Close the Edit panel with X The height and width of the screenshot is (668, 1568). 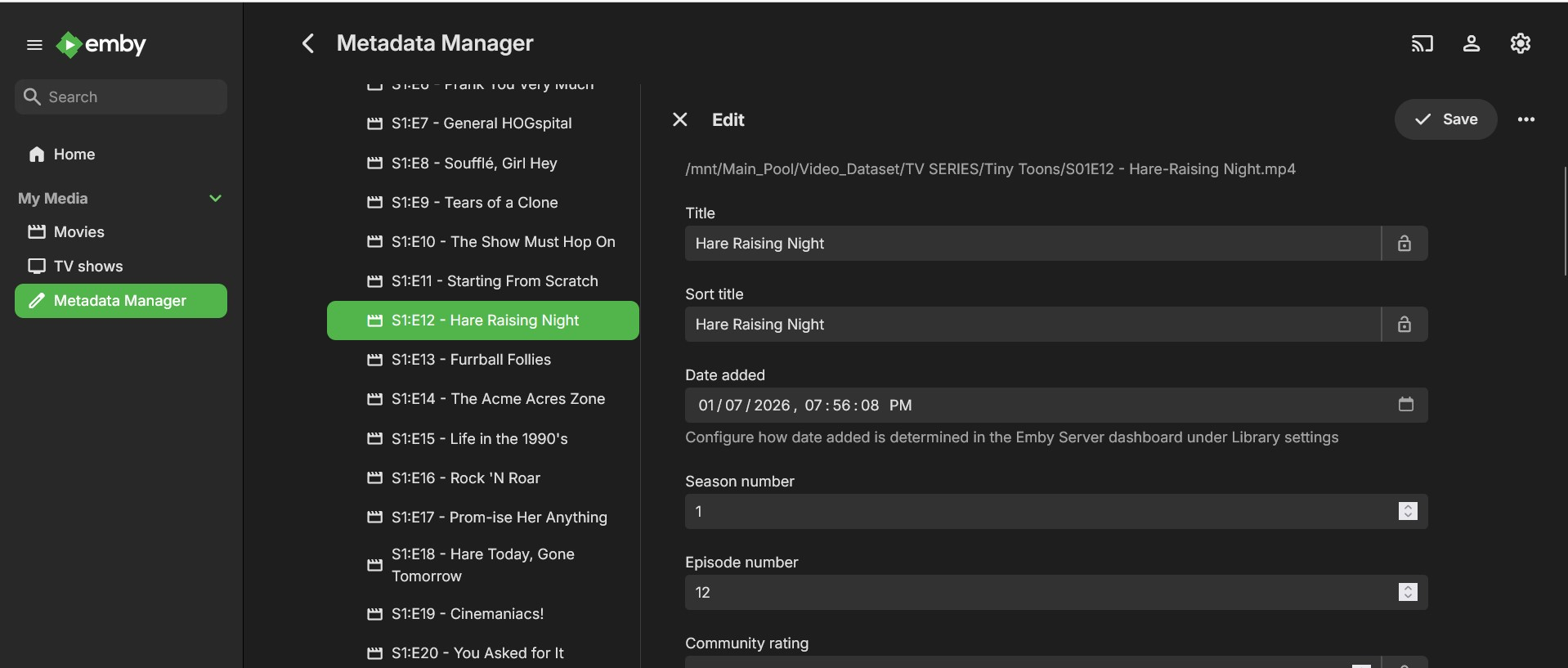679,120
